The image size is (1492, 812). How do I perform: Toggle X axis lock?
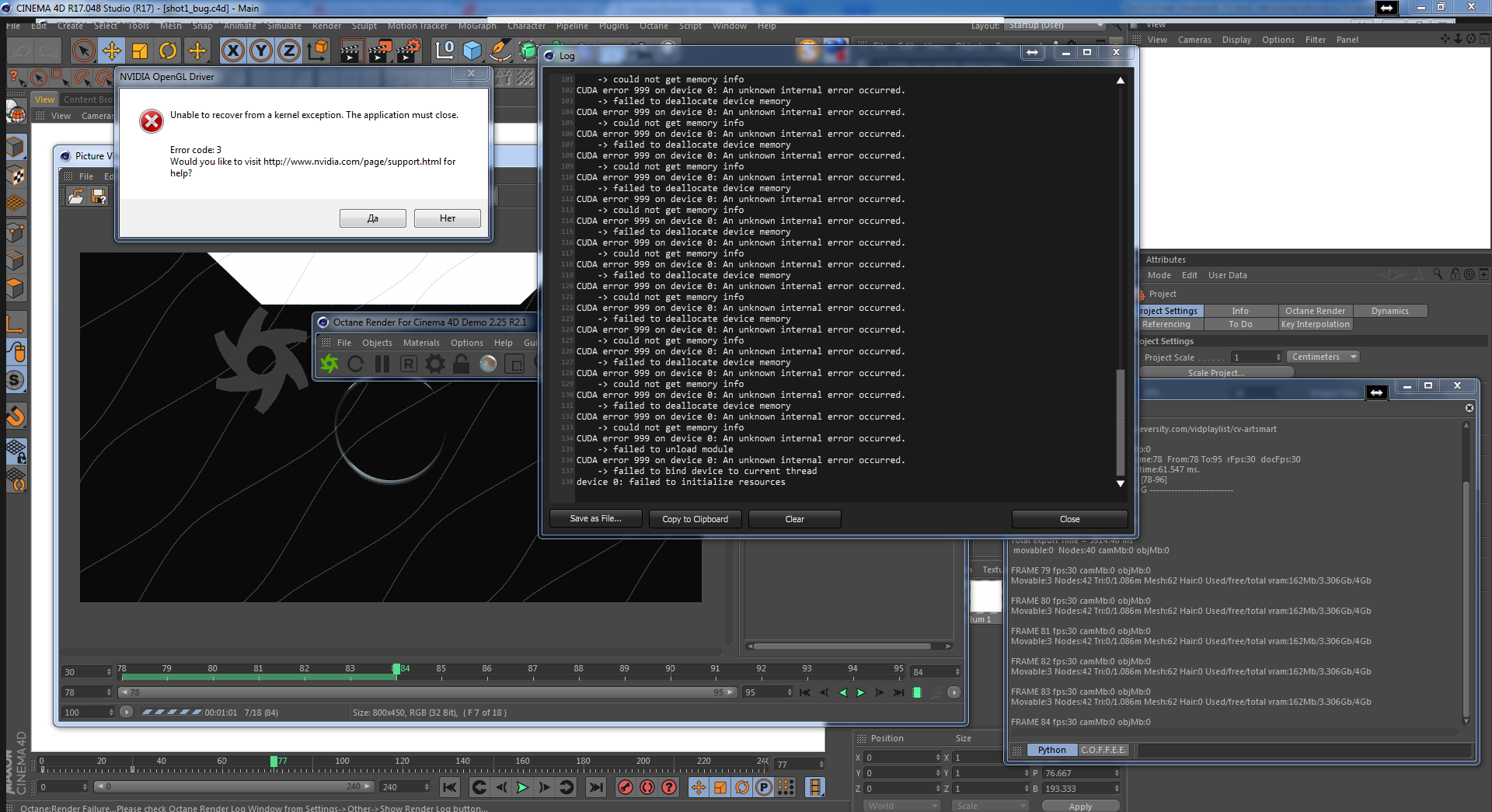click(x=232, y=51)
